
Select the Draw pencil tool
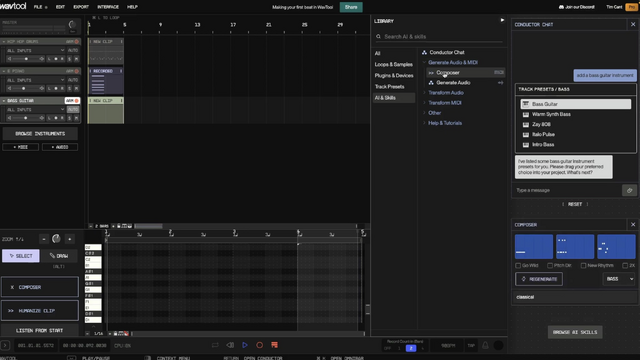click(x=60, y=256)
